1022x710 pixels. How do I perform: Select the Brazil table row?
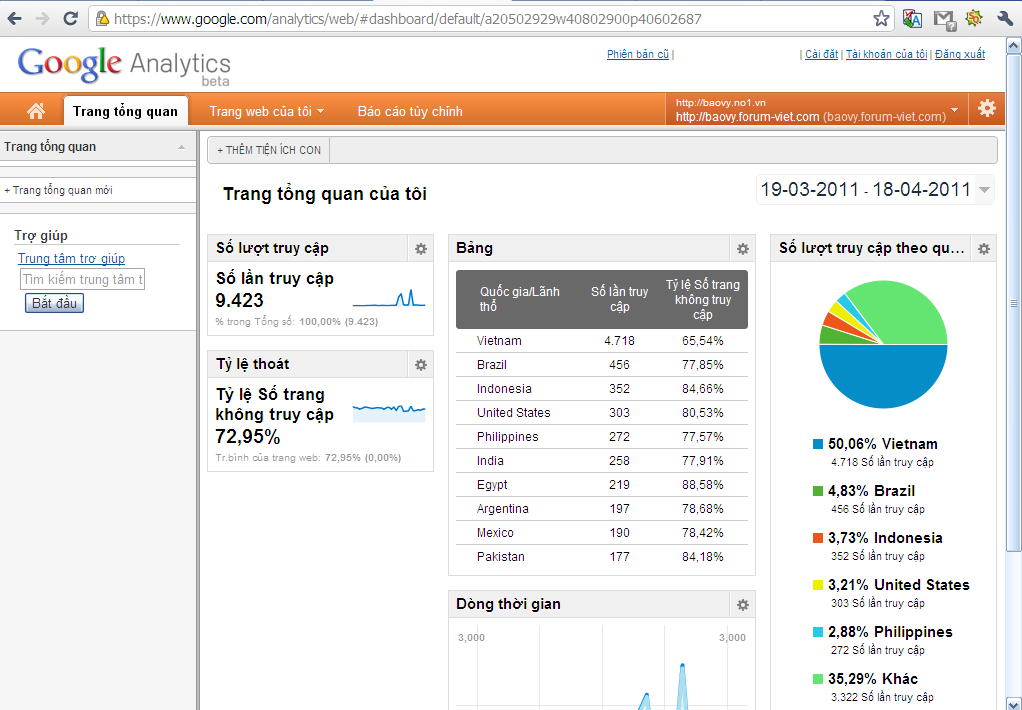coord(602,365)
